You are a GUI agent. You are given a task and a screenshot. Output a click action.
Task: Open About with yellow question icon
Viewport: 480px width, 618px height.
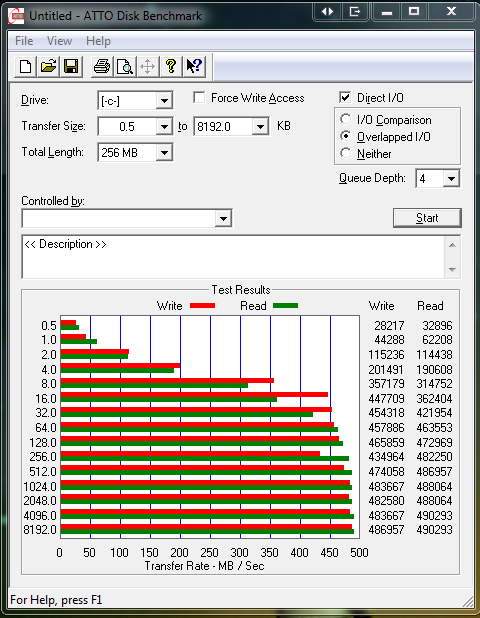click(x=171, y=66)
